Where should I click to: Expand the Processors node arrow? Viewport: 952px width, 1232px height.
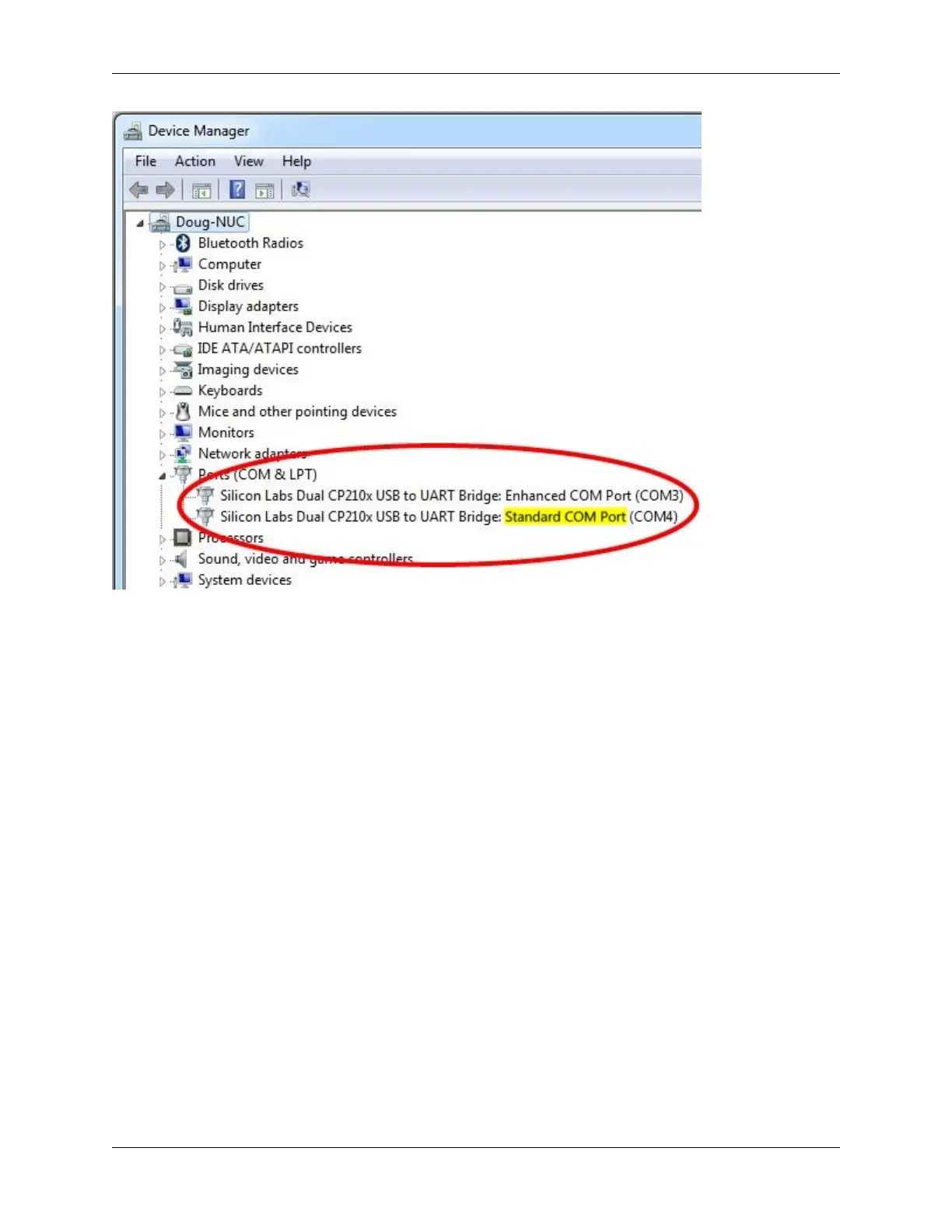coord(163,539)
